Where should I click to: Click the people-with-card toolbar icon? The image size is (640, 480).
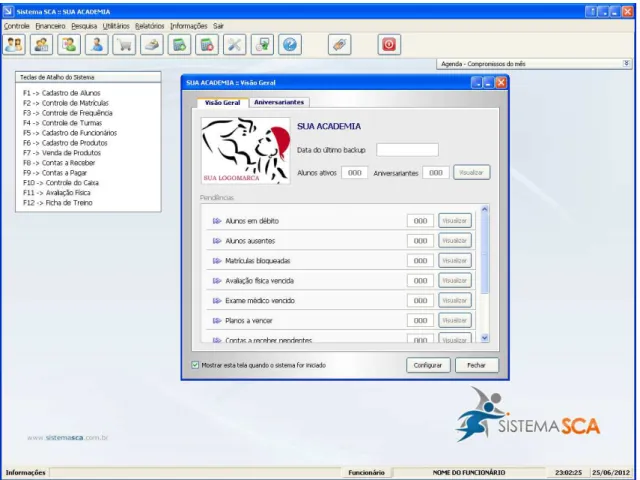(x=41, y=44)
